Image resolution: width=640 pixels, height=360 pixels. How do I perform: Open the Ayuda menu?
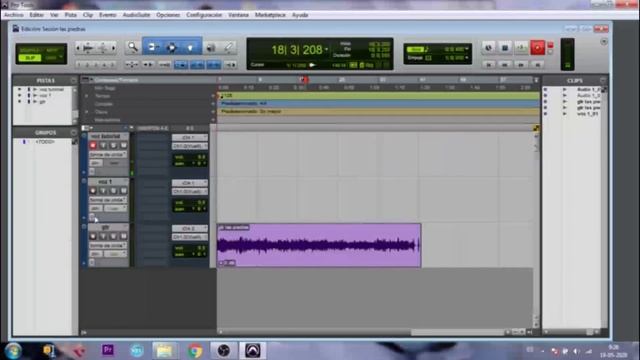click(300, 15)
